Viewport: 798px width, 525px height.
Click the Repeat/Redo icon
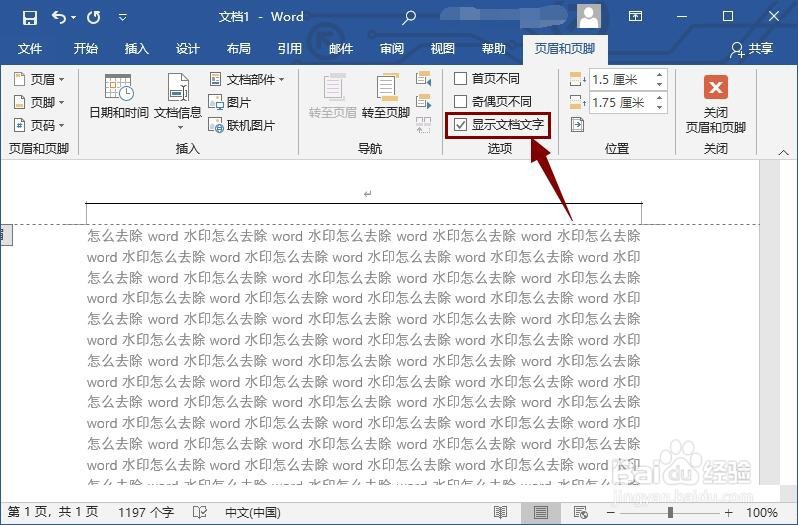(94, 18)
